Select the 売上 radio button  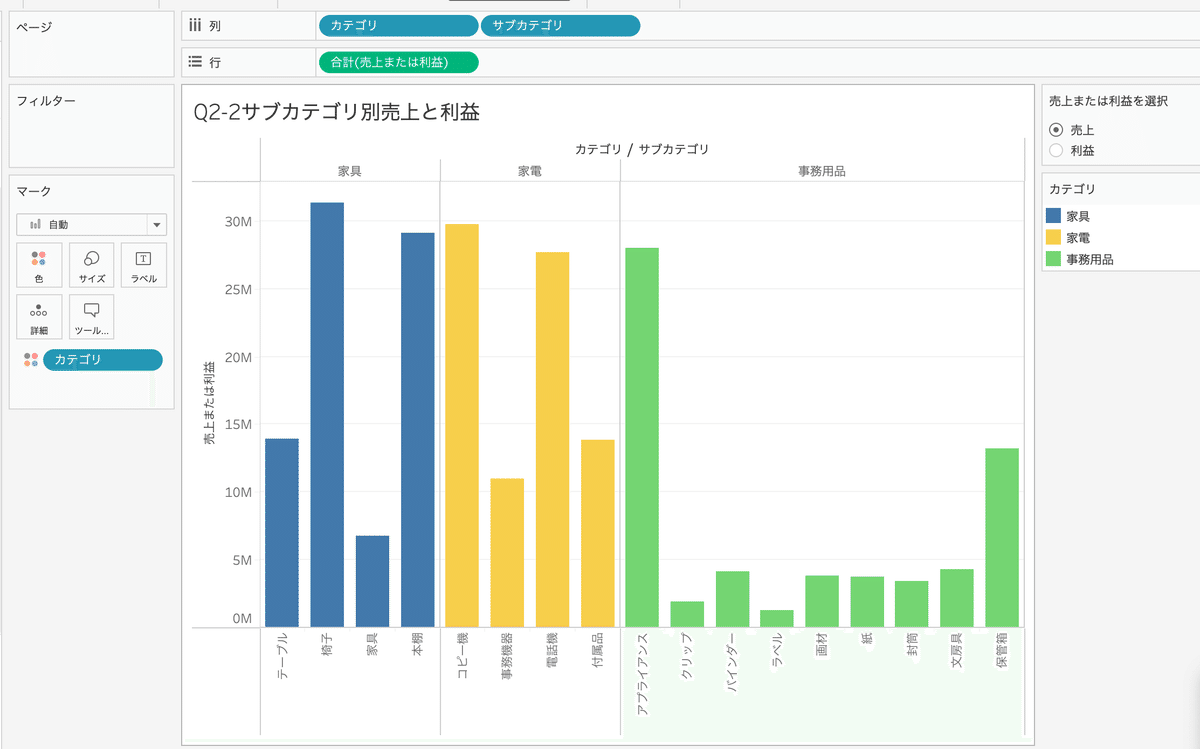pyautogui.click(x=1056, y=130)
